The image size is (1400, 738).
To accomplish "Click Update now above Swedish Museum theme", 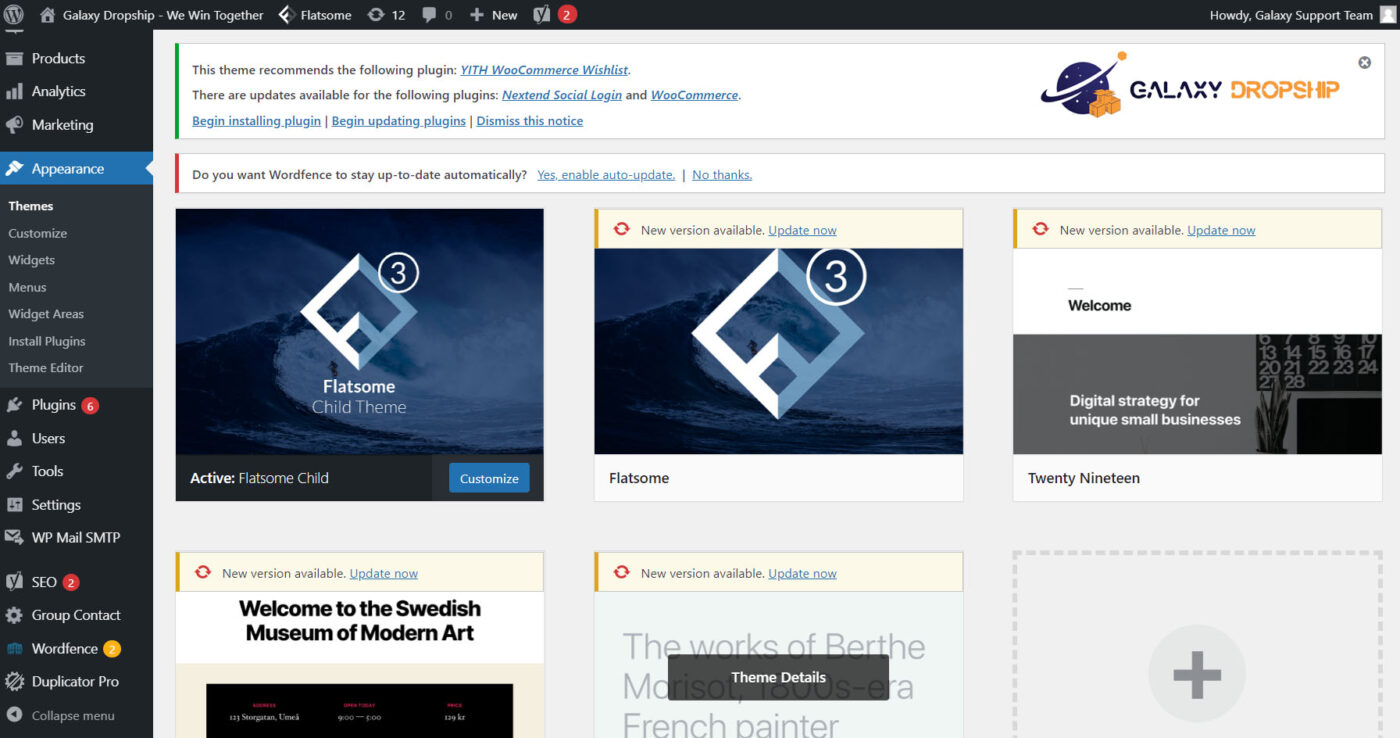I will tap(384, 574).
